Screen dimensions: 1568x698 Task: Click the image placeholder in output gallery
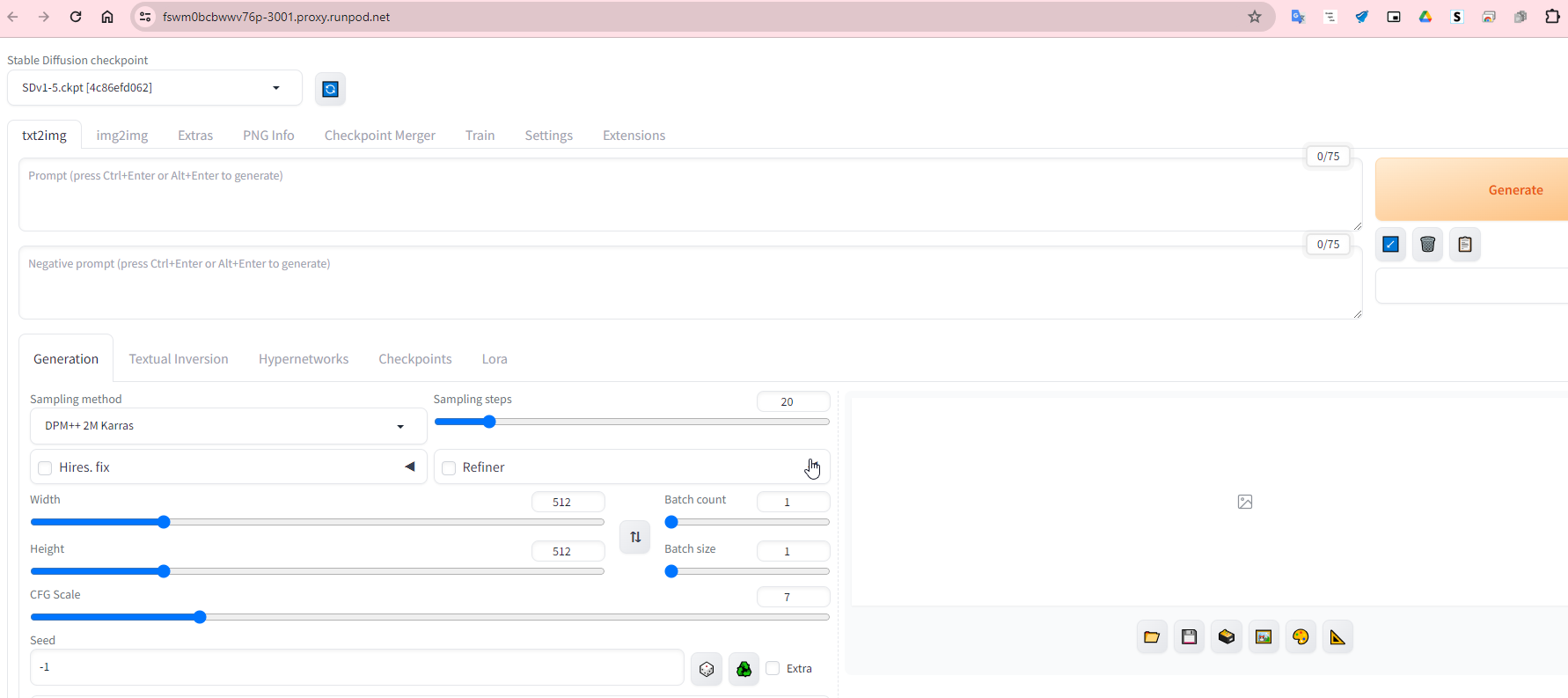(1245, 502)
